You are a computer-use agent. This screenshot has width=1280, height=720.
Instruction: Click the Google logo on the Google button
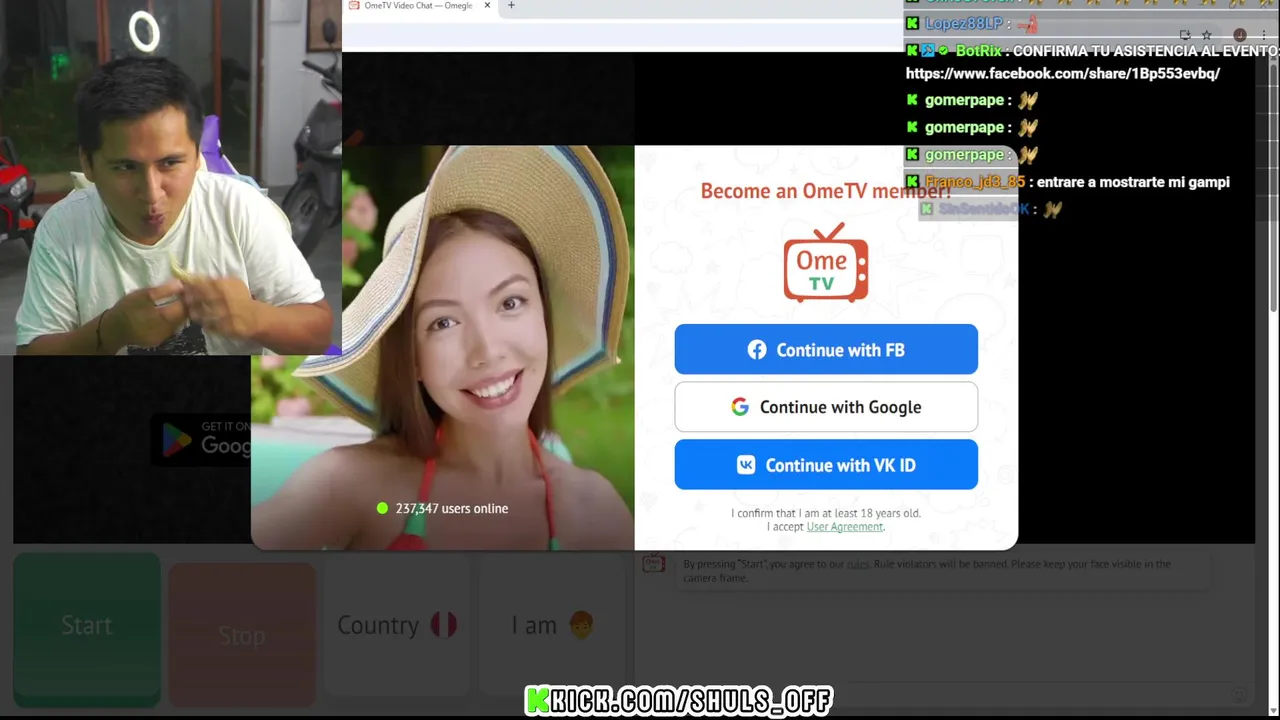740,407
